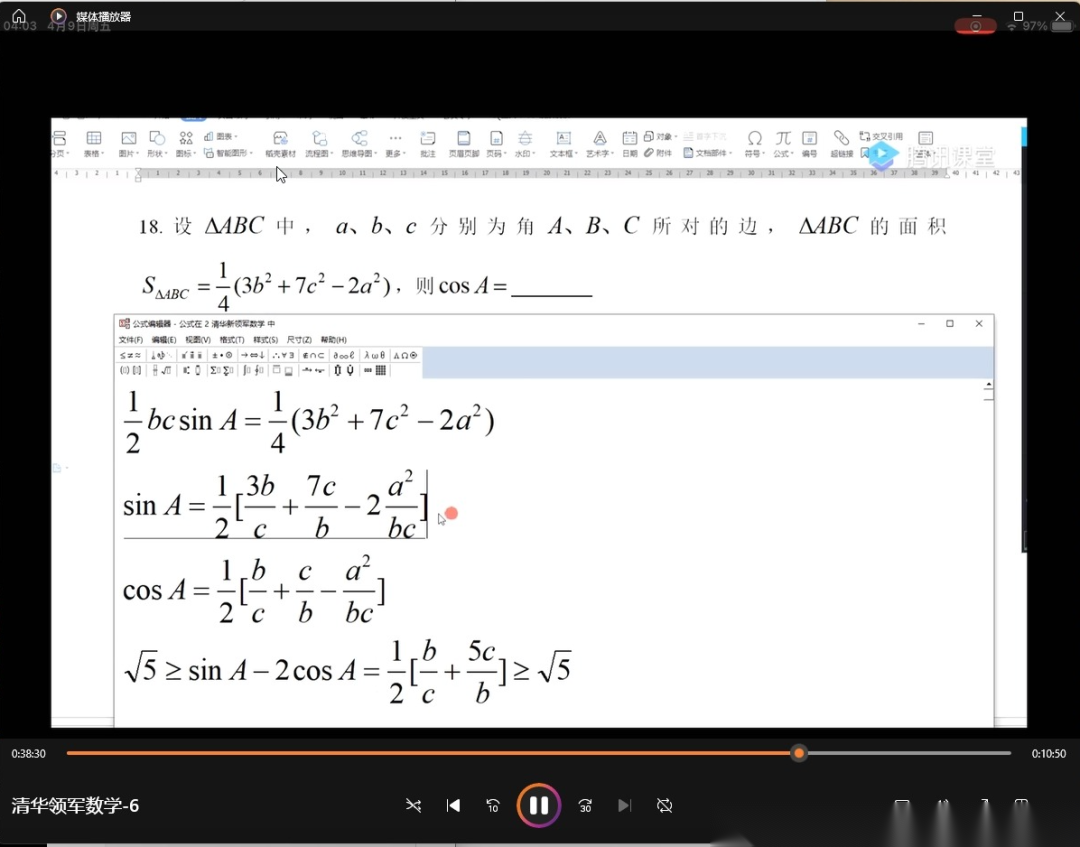Pause the video with the center button
The height and width of the screenshot is (847, 1080).
coord(538,805)
